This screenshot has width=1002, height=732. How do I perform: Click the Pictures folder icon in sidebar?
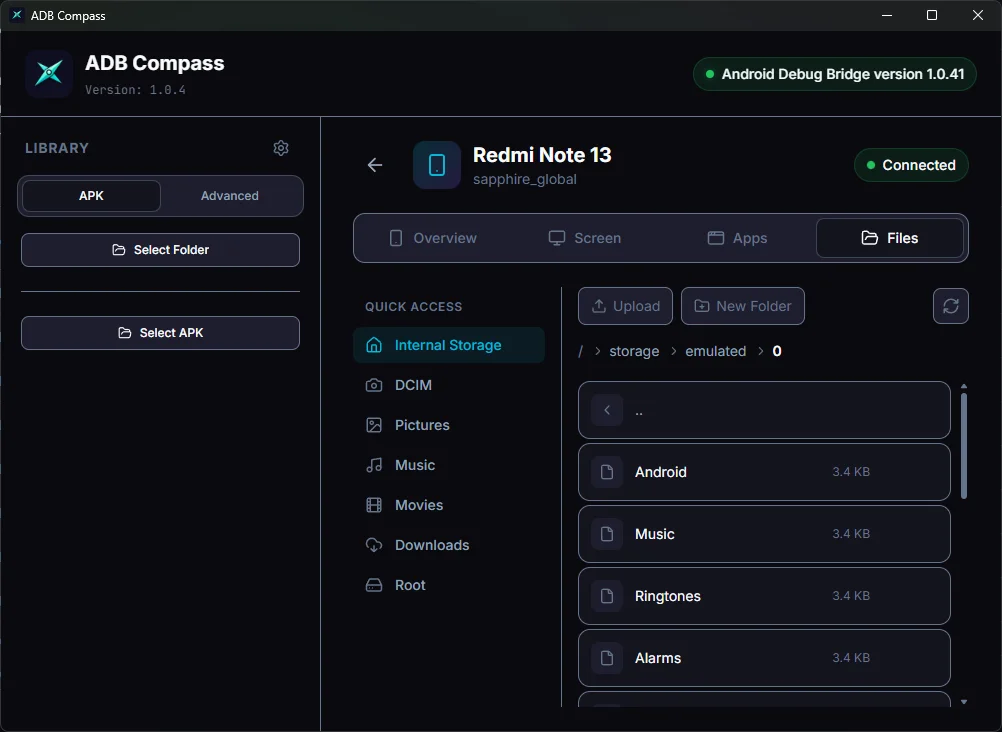tap(373, 424)
